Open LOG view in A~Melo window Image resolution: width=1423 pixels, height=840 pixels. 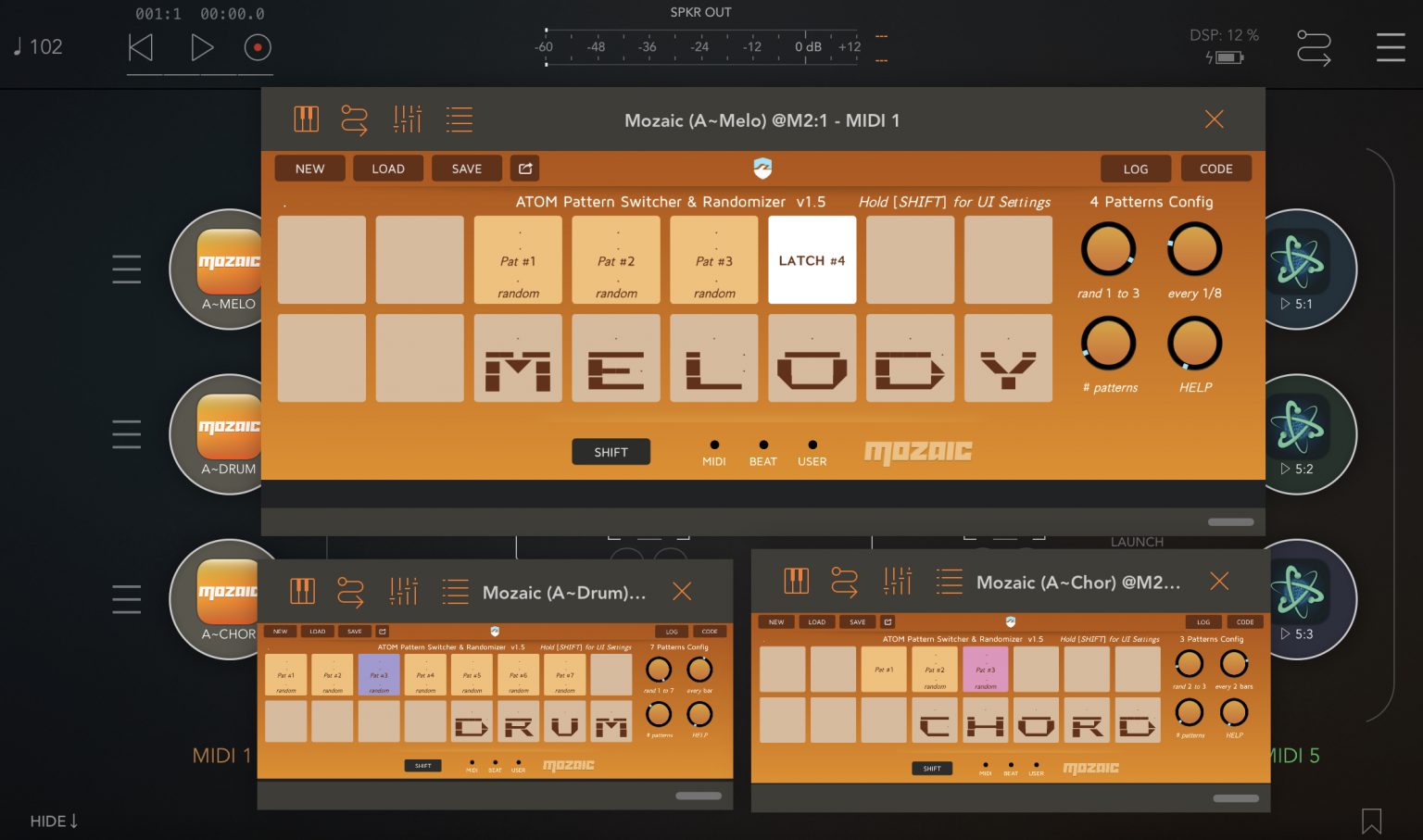pos(1136,169)
